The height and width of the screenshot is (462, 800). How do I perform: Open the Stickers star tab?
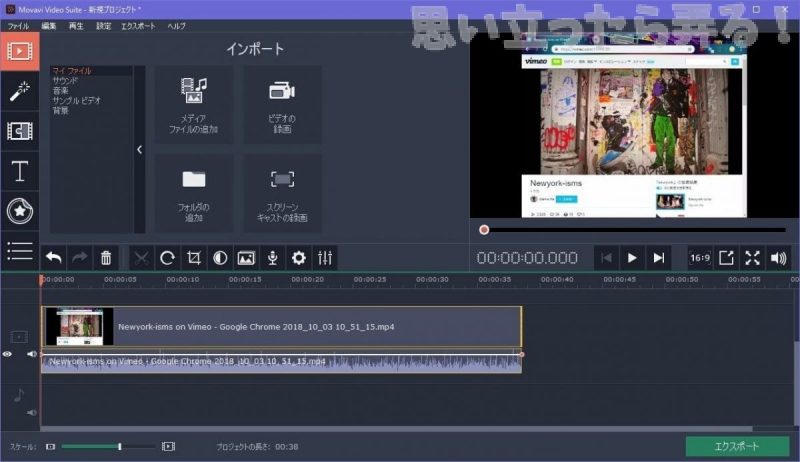point(19,211)
